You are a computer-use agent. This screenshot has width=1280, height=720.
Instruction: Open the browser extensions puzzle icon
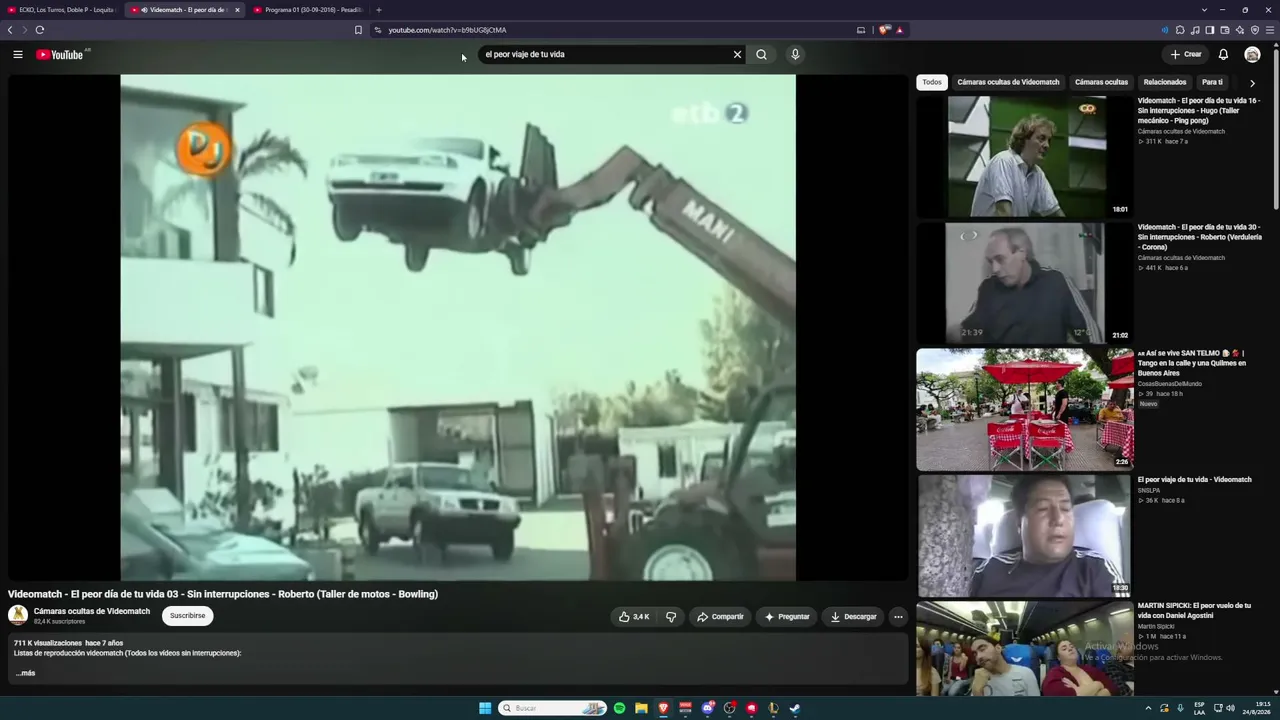click(x=1180, y=30)
